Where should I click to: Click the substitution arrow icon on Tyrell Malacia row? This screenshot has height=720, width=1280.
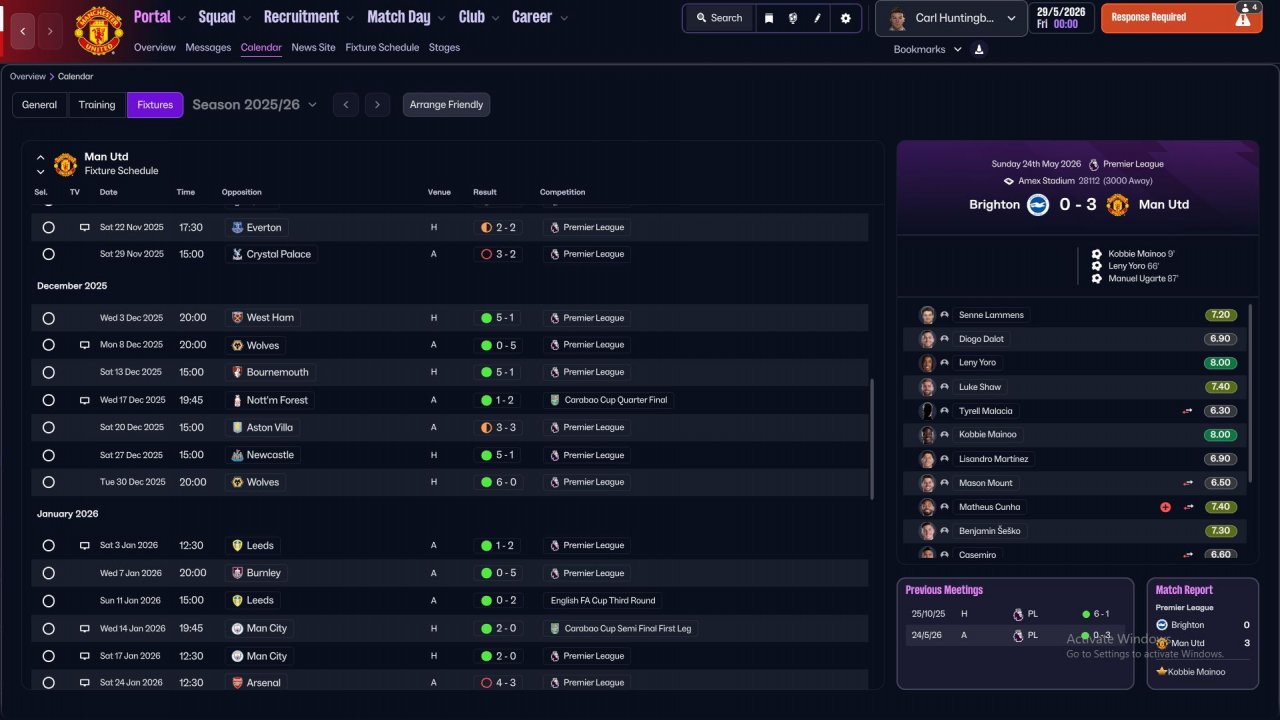(1188, 411)
